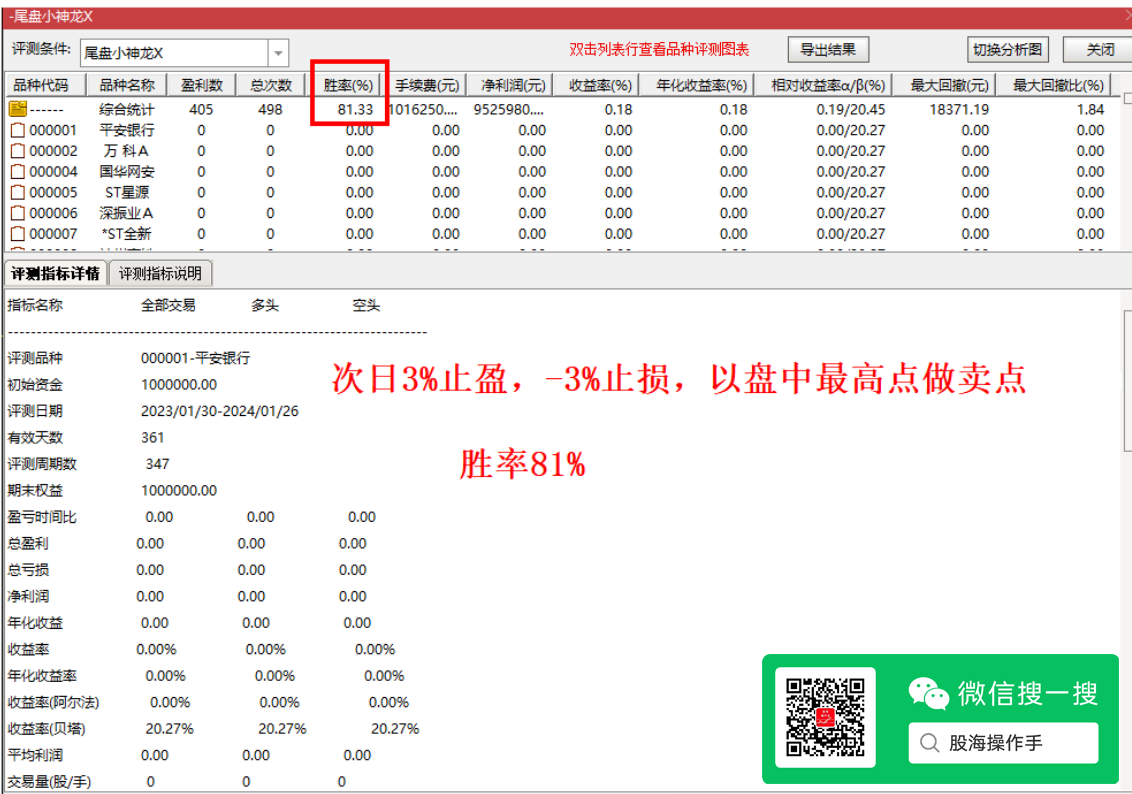This screenshot has width=1132, height=794.
Task: Click the 关闭 button
Action: (1100, 50)
